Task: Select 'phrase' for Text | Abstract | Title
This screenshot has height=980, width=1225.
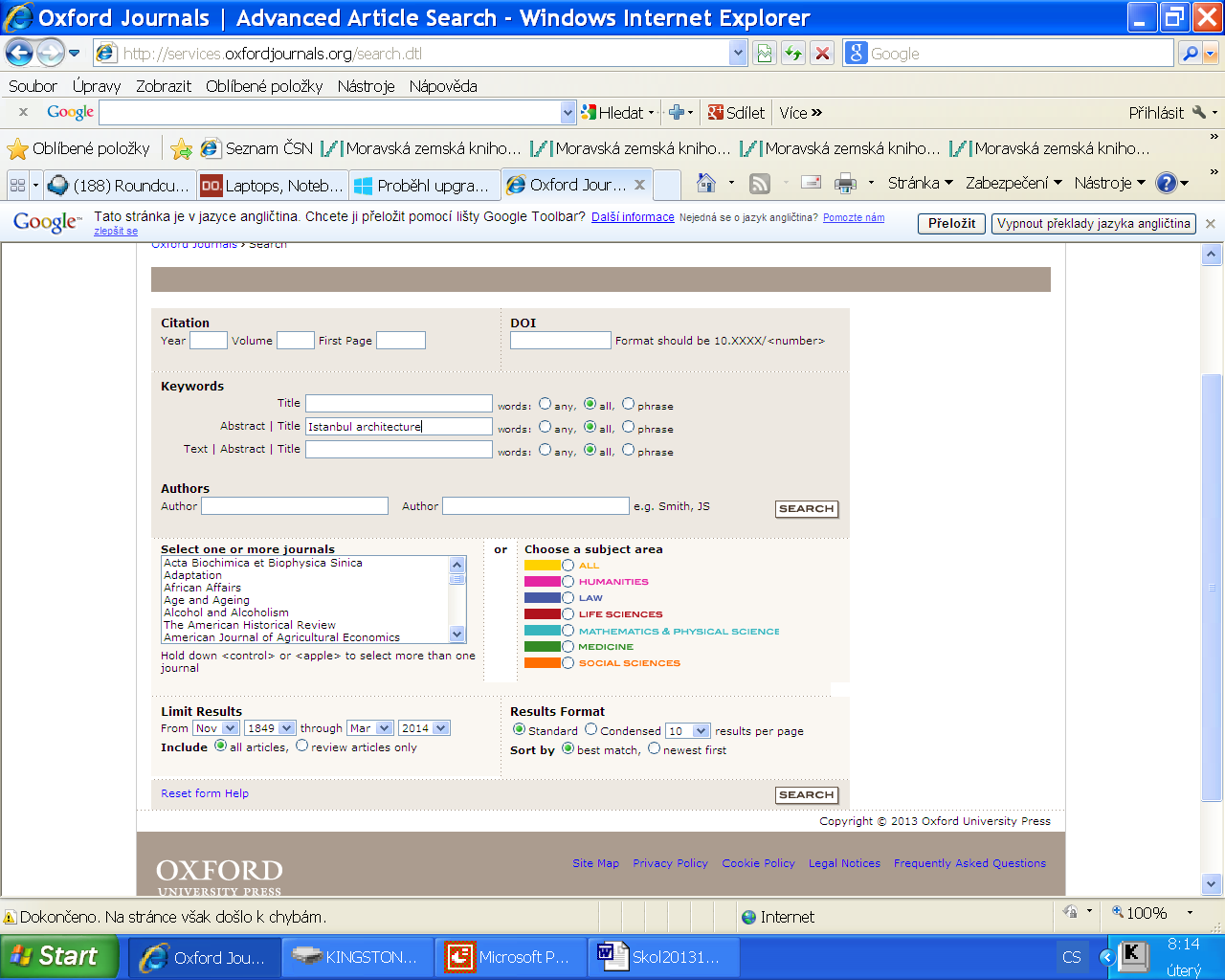Action: pos(628,450)
